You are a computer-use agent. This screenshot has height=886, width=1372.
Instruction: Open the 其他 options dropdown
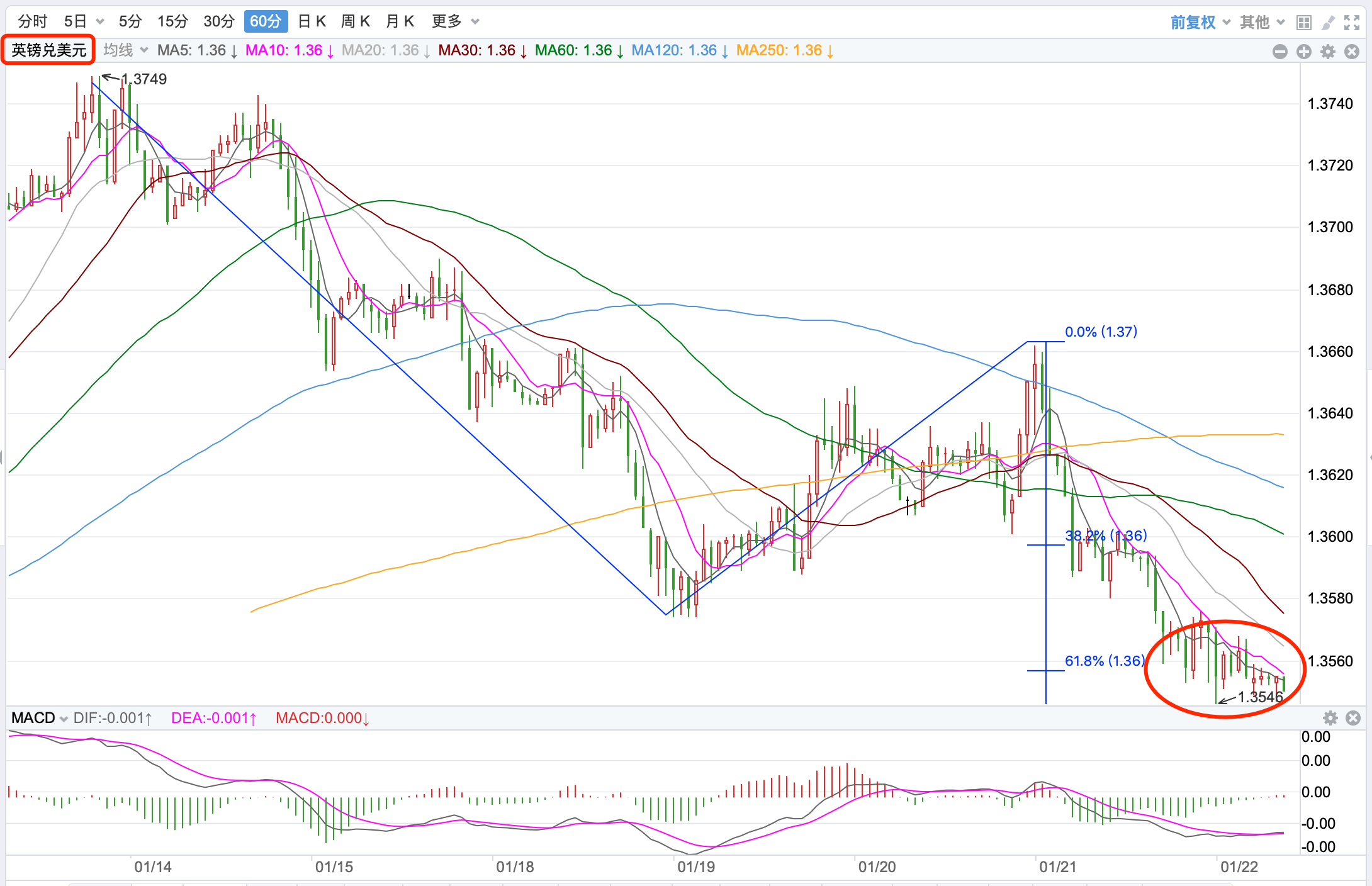[x=1262, y=23]
